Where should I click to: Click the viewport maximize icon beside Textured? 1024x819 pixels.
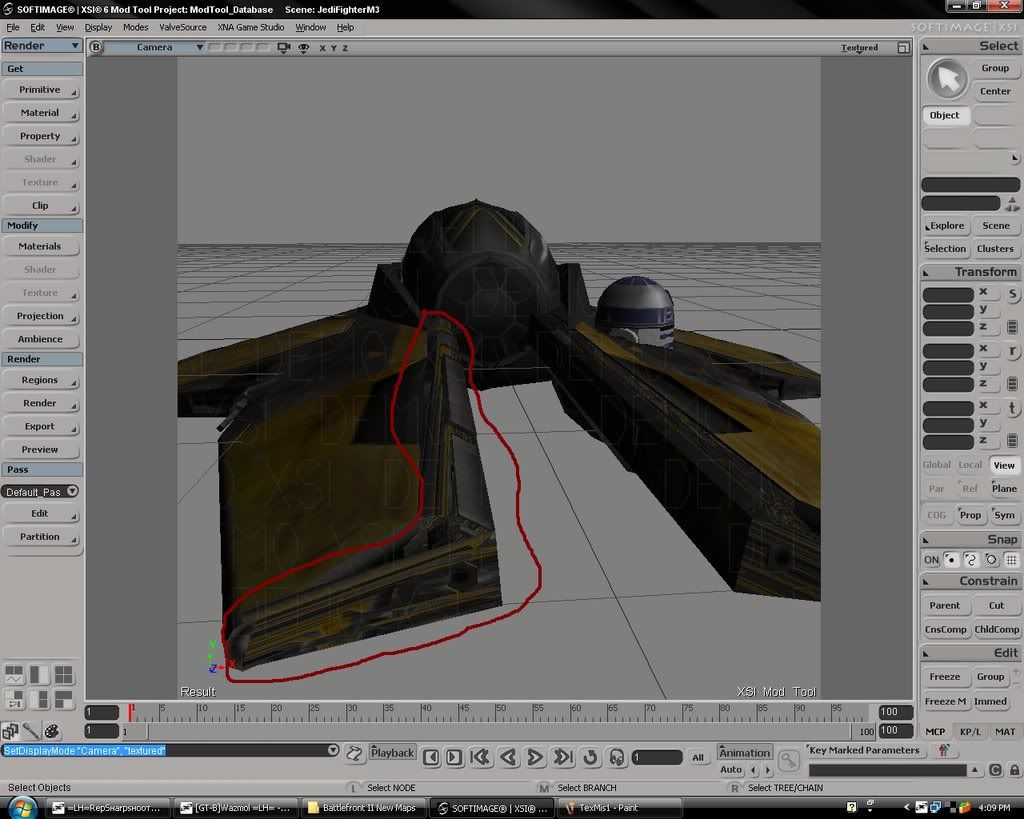[903, 48]
